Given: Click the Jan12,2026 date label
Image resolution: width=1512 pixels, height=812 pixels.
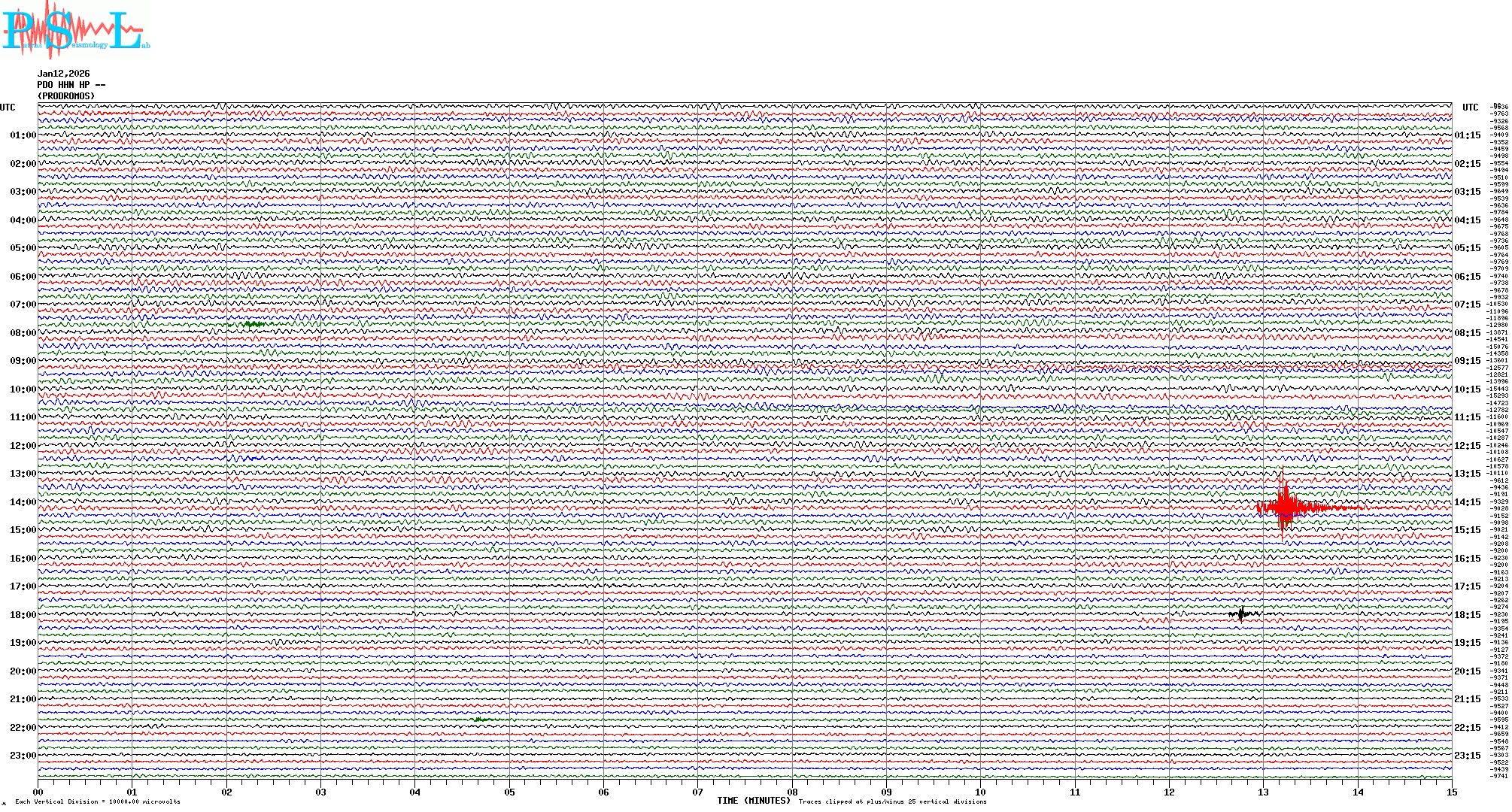Looking at the screenshot, I should [x=63, y=74].
